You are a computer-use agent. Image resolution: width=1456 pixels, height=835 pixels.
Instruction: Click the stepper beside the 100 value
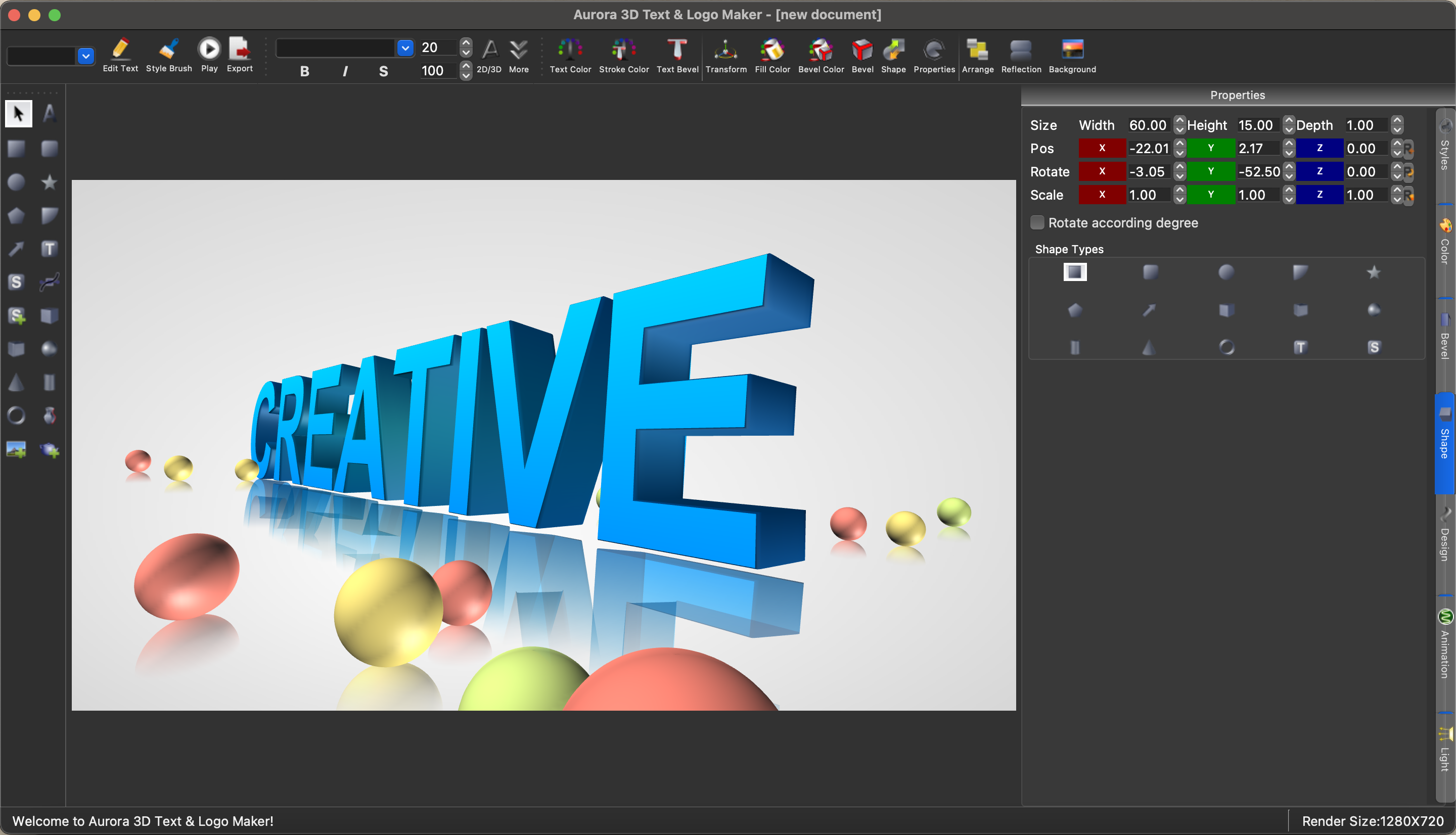pyautogui.click(x=466, y=71)
